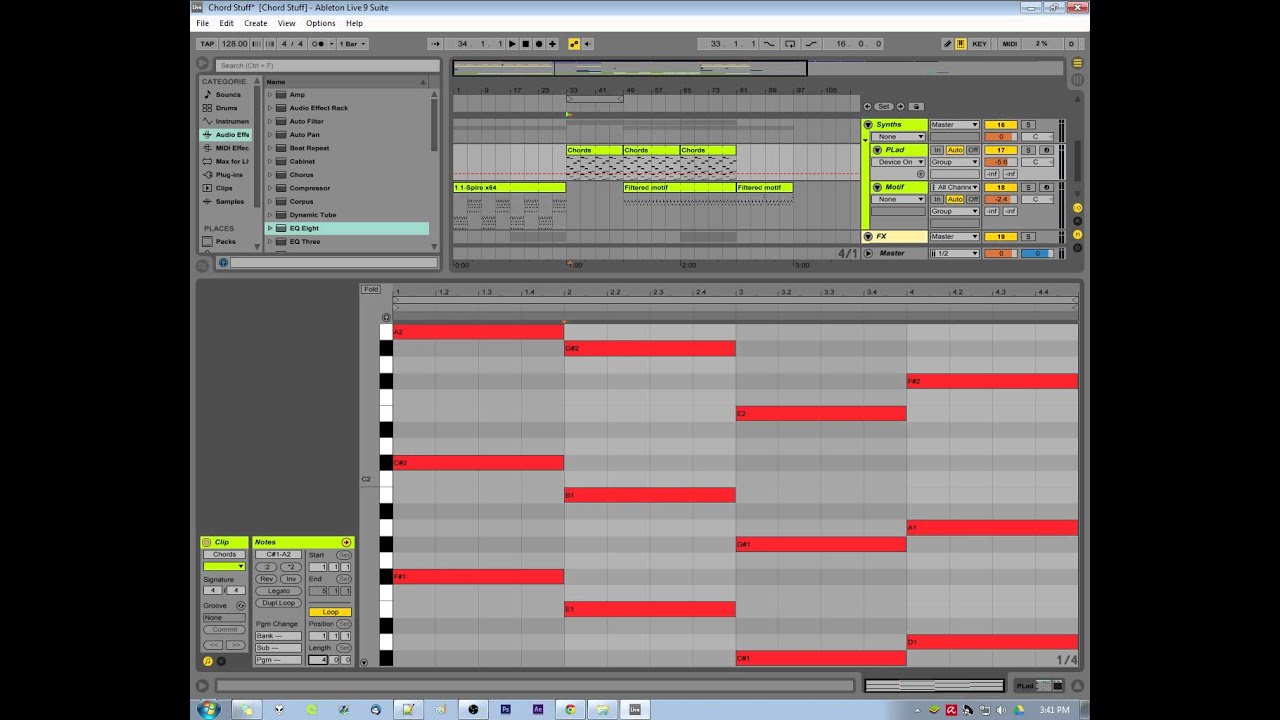Toggle Draw Mode pencil icon
The image size is (1280, 720).
coord(947,44)
